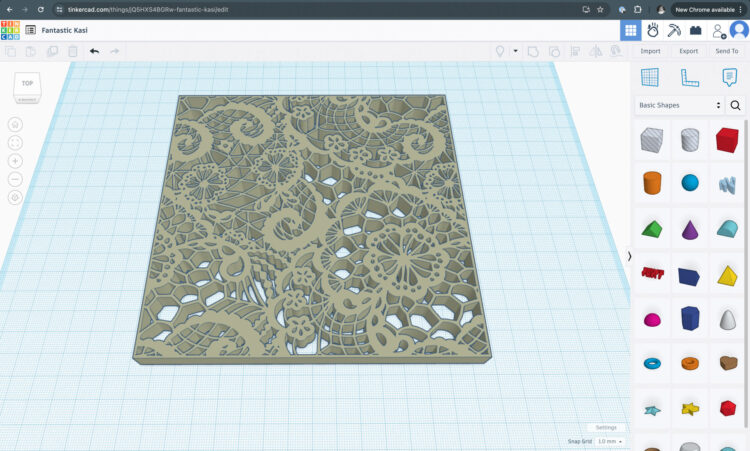Viewport: 750px width, 451px height.
Task: Open the Send To menu
Action: [727, 51]
